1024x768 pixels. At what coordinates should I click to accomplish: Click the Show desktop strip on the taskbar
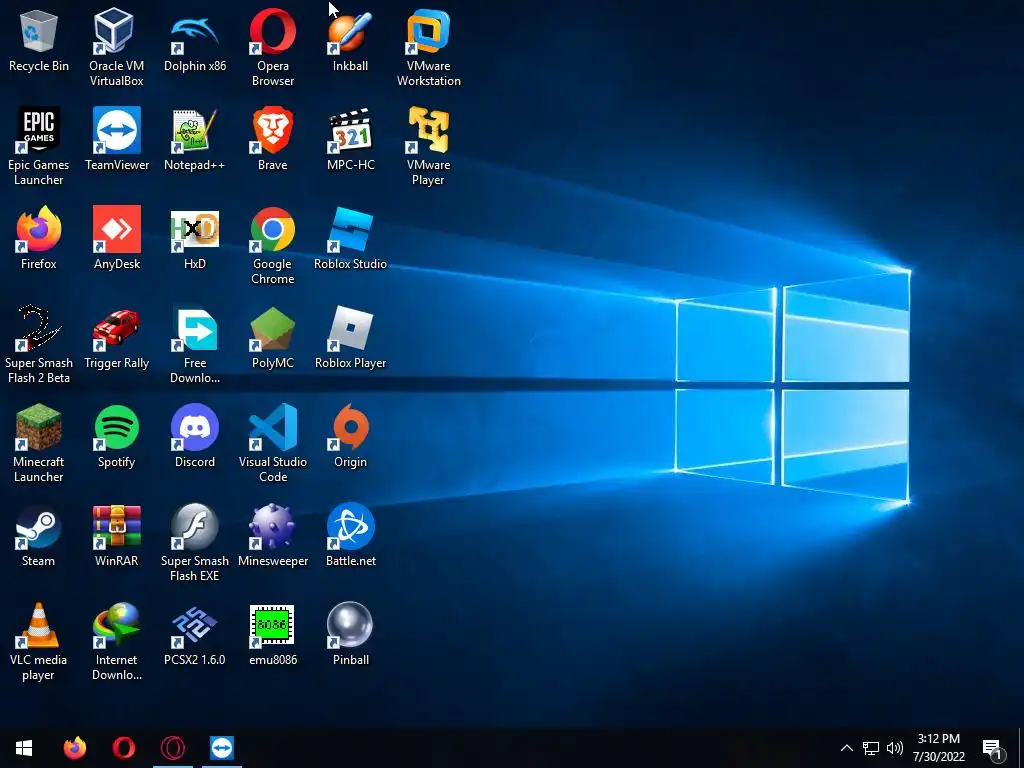point(1021,748)
